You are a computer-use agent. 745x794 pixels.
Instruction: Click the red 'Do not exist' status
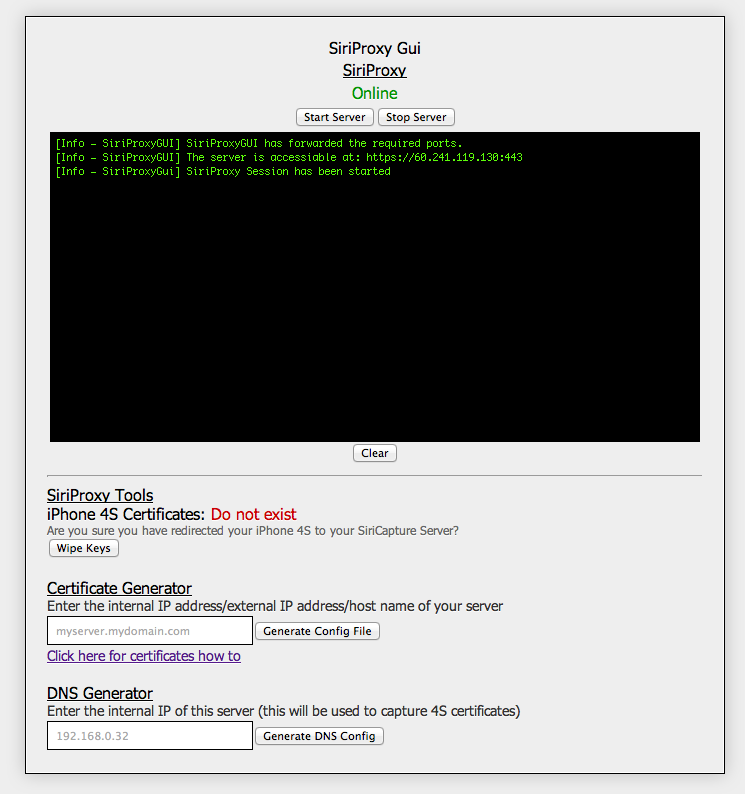click(254, 514)
